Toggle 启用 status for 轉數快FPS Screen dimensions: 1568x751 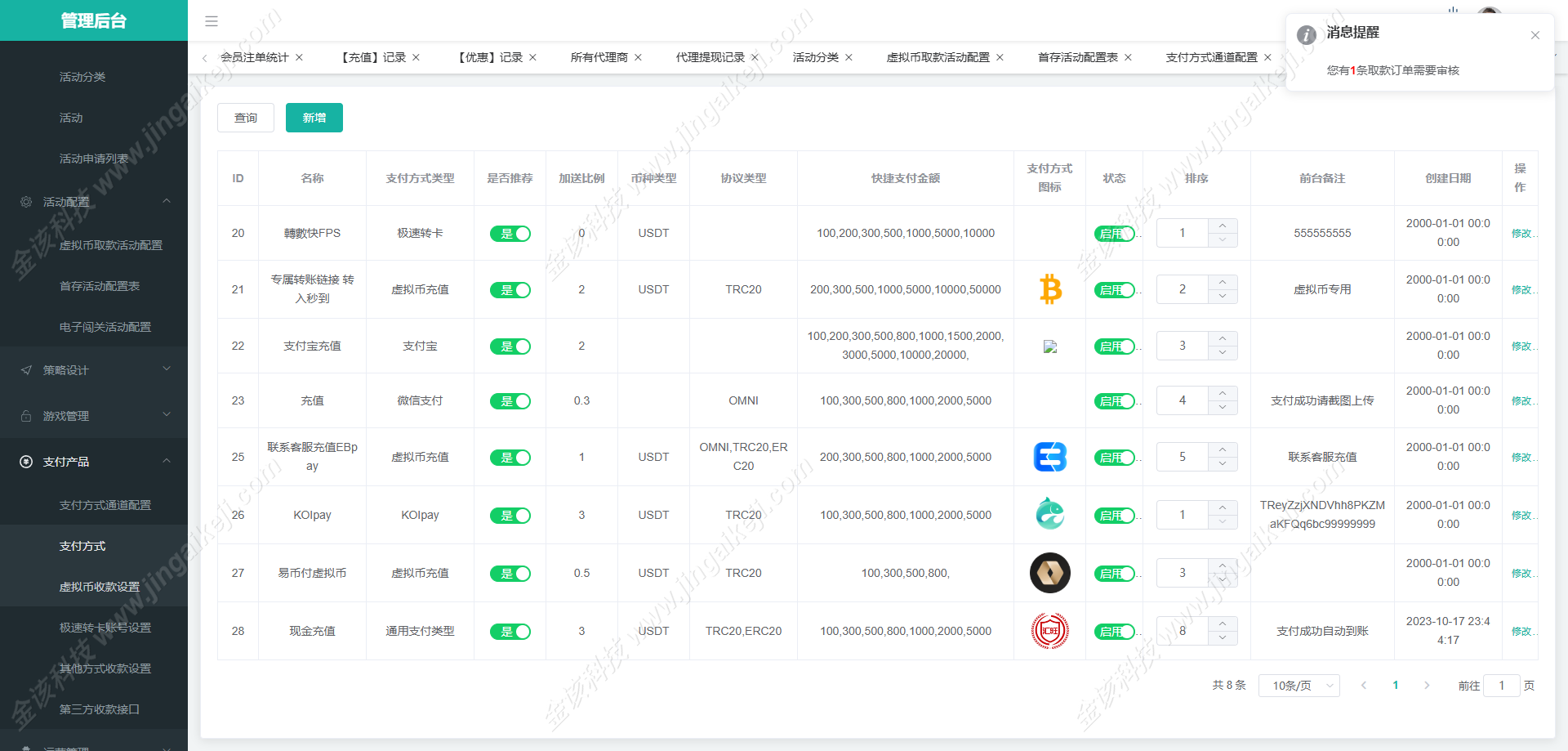[x=1115, y=234]
